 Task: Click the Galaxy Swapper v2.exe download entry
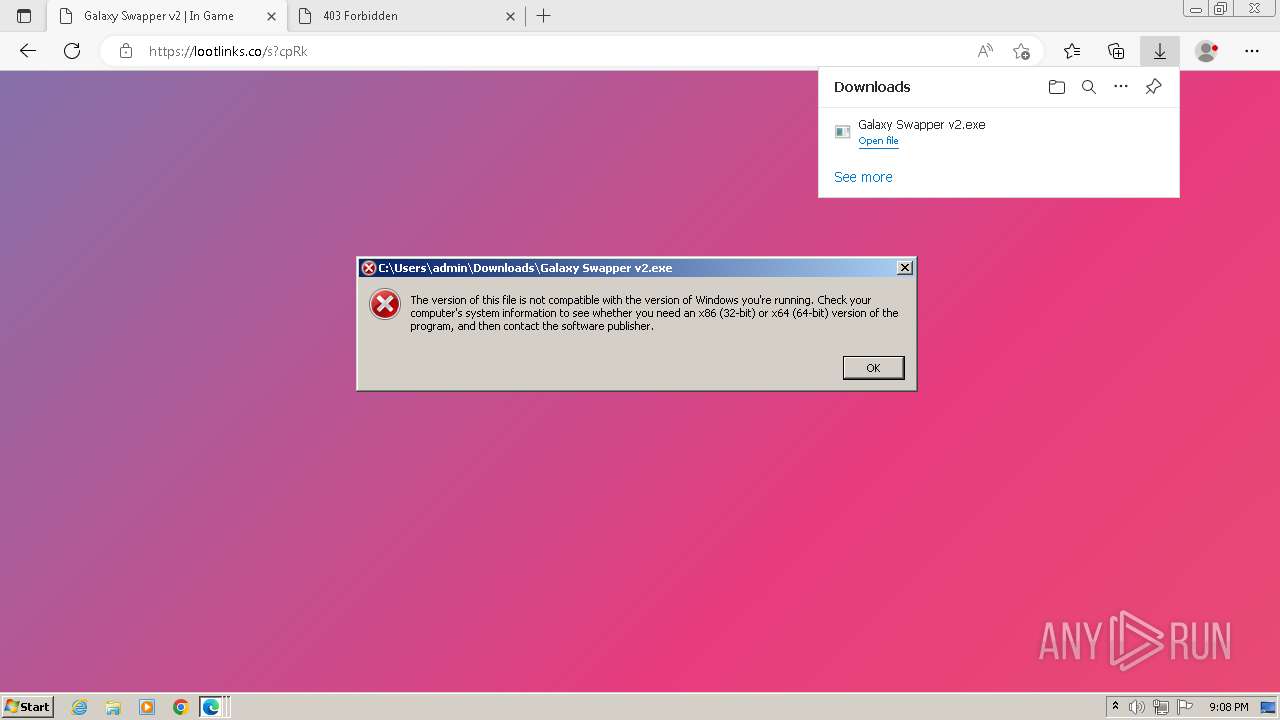998,132
